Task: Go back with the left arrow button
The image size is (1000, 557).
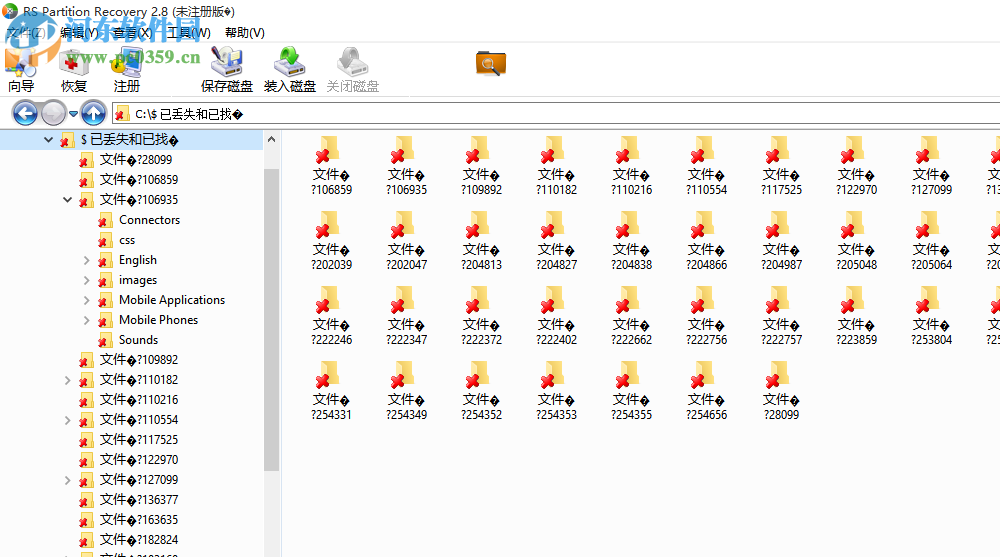Action: (26, 114)
